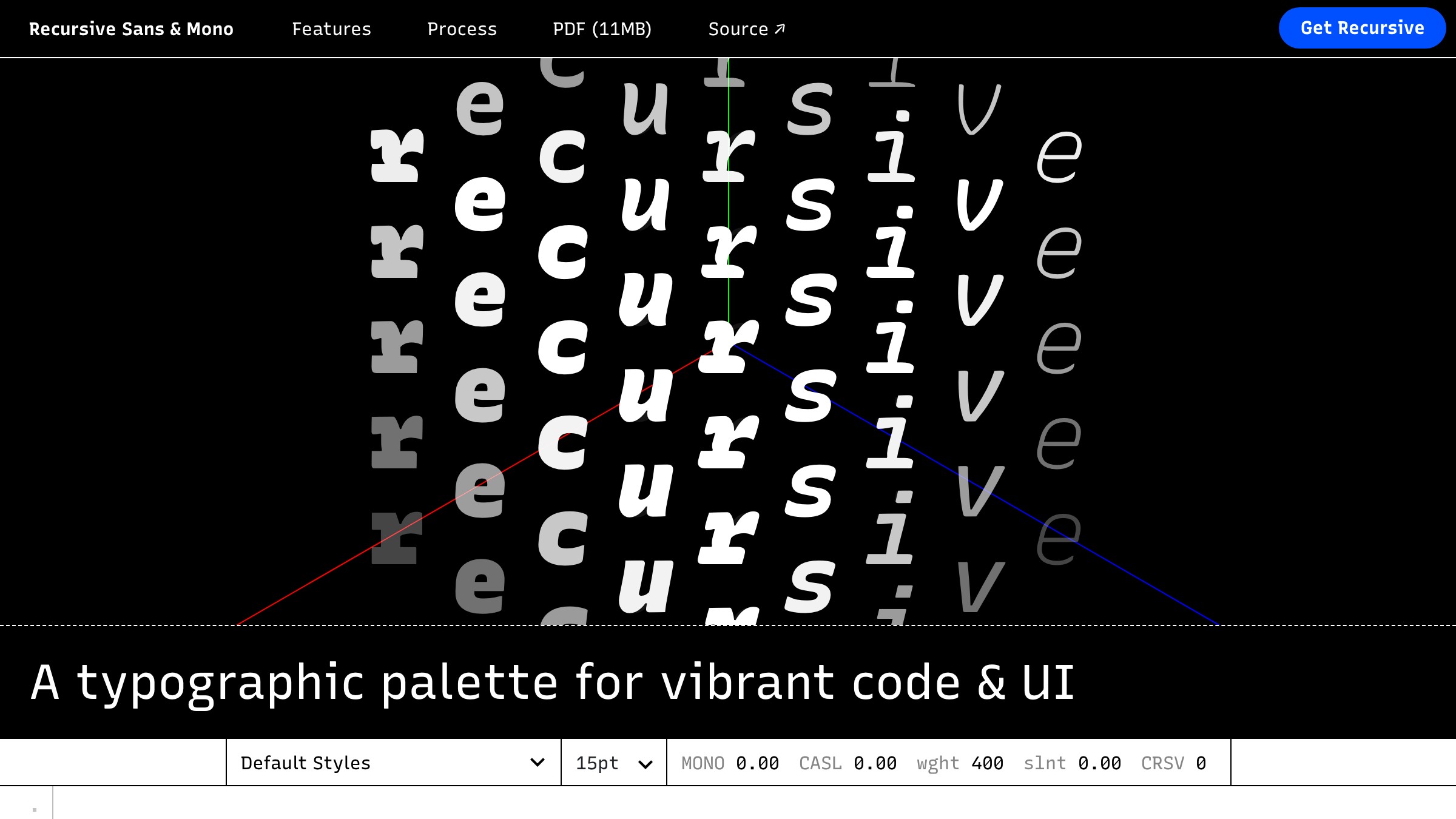Click the MONO 0.00 axis value
1456x819 pixels.
click(730, 763)
